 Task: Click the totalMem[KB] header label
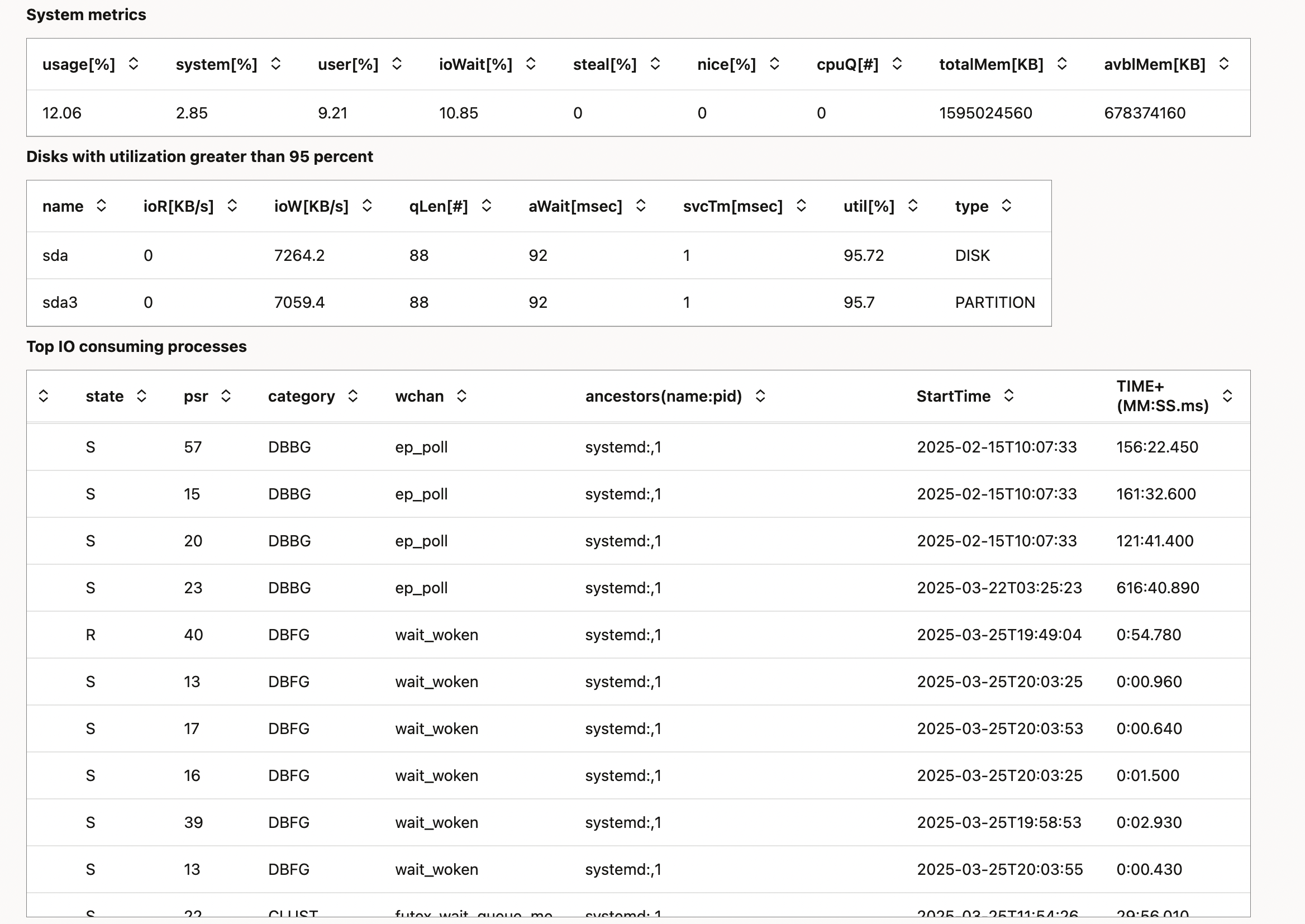(991, 64)
